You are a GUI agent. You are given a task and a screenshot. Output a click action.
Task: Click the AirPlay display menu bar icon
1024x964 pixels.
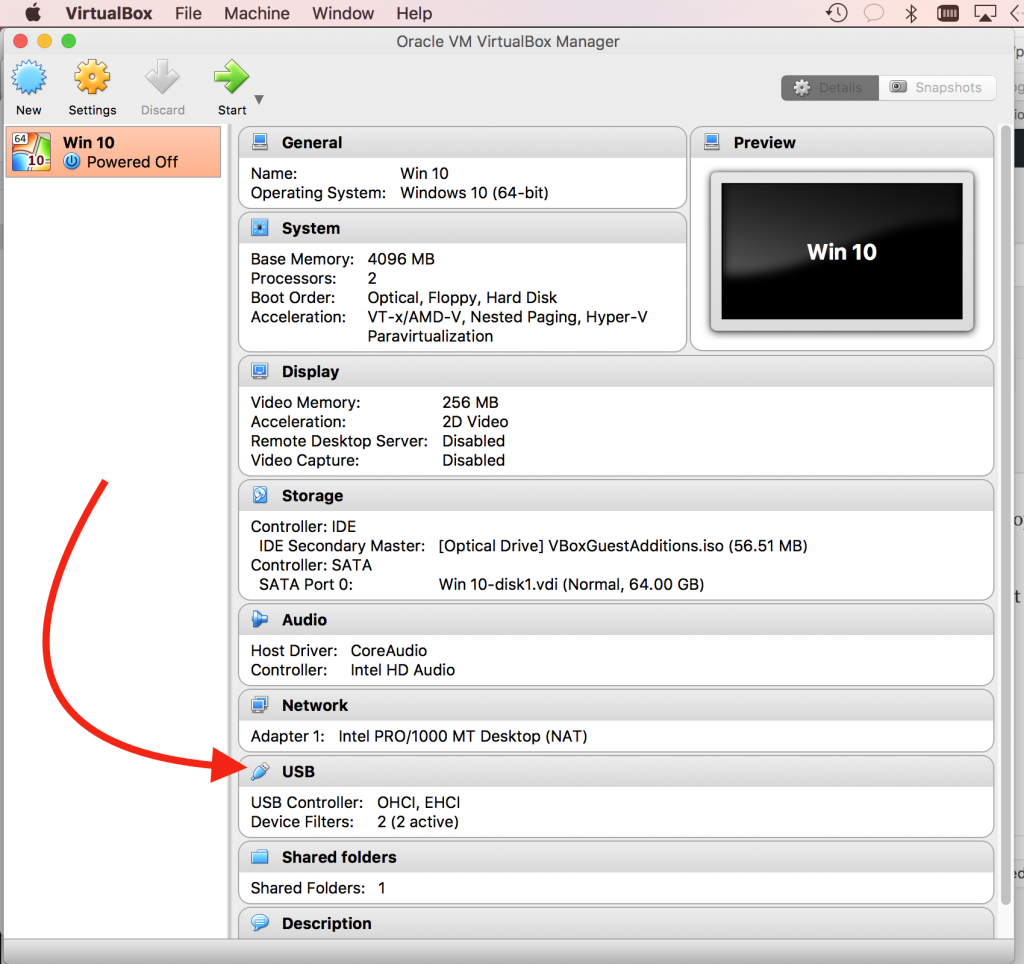point(985,13)
